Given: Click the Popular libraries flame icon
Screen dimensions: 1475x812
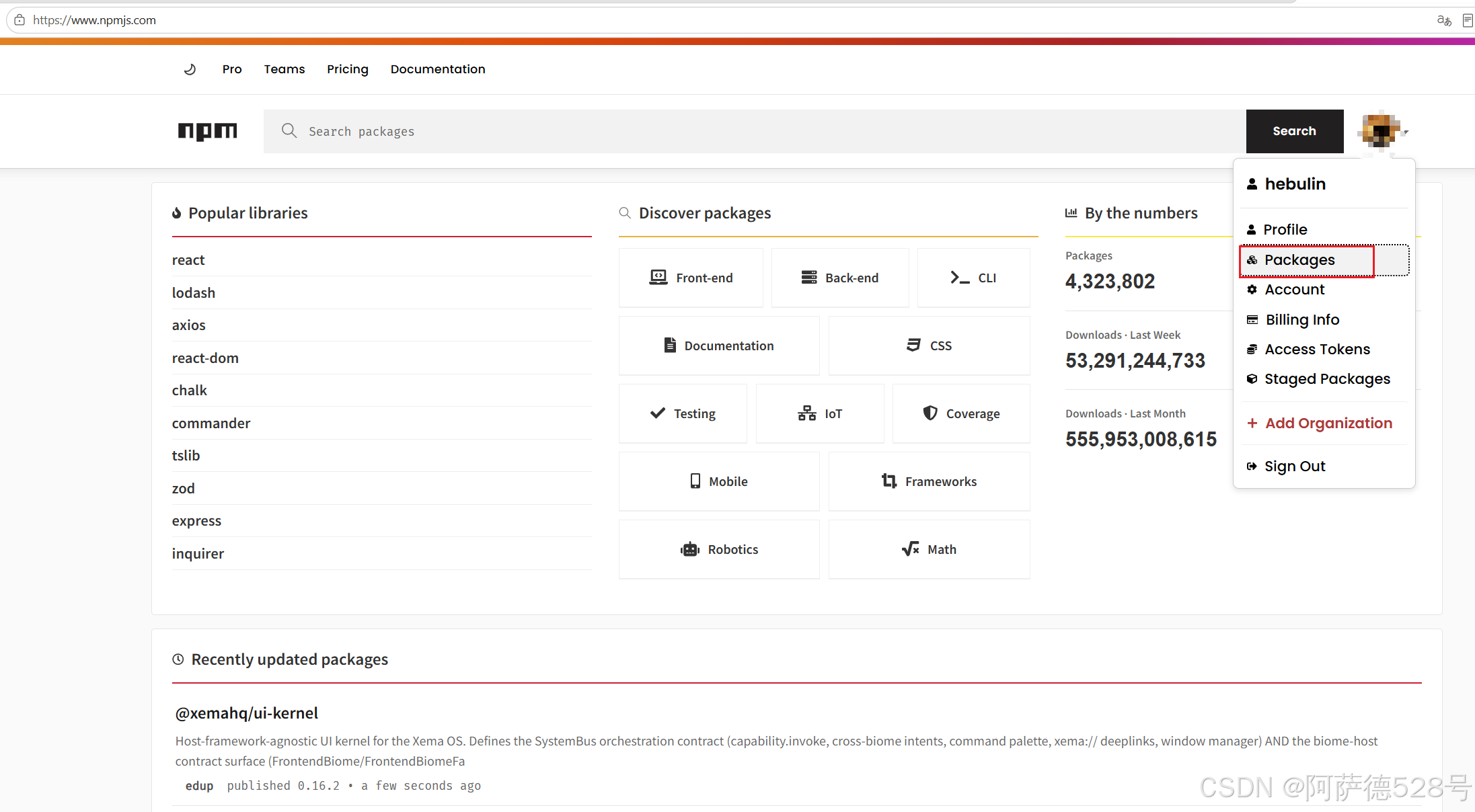Looking at the screenshot, I should 177,213.
